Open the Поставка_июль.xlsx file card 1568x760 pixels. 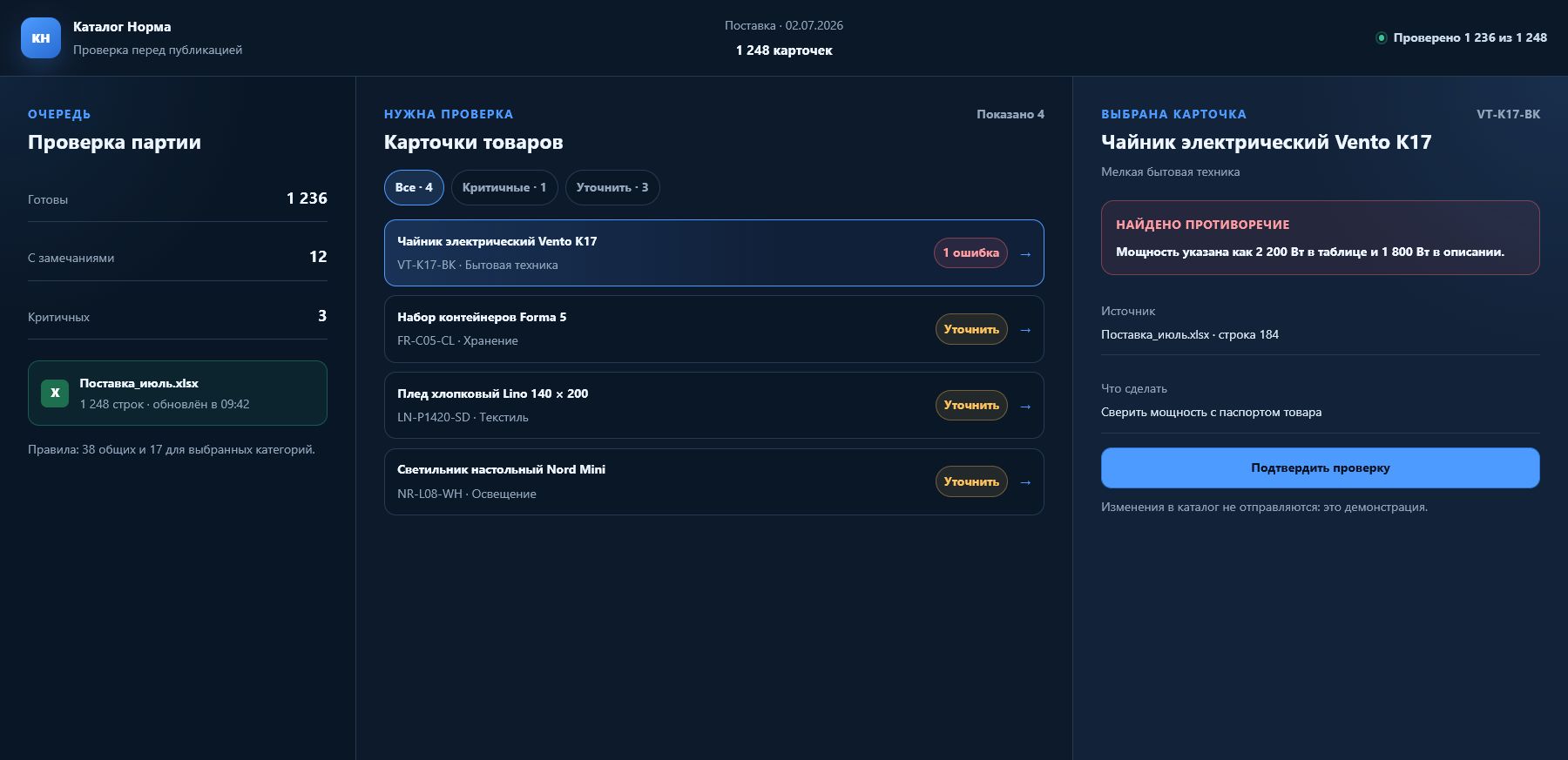point(178,393)
